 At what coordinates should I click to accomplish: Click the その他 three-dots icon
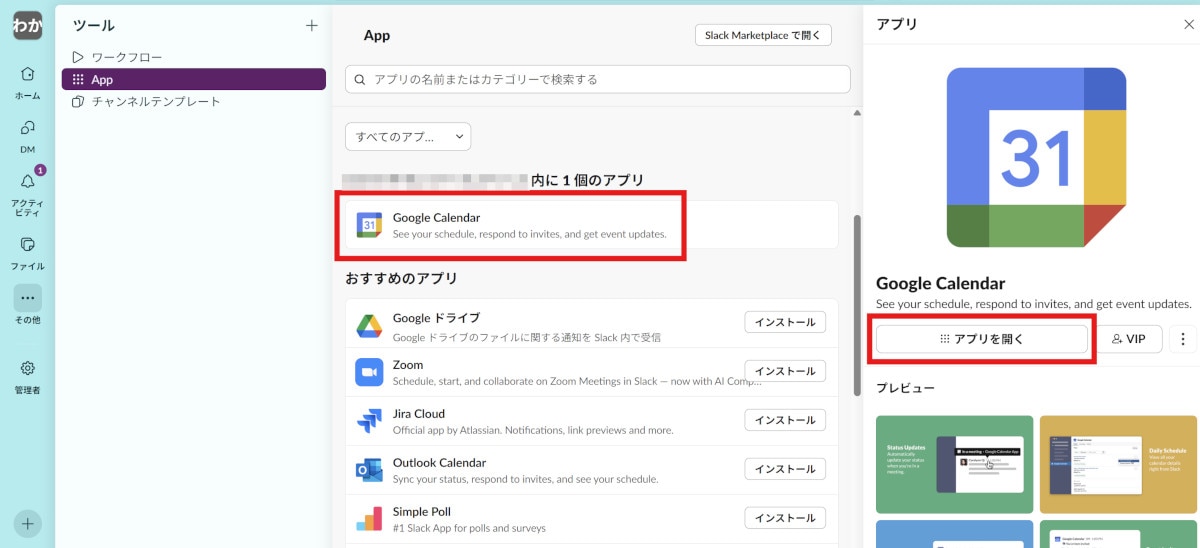click(x=27, y=298)
